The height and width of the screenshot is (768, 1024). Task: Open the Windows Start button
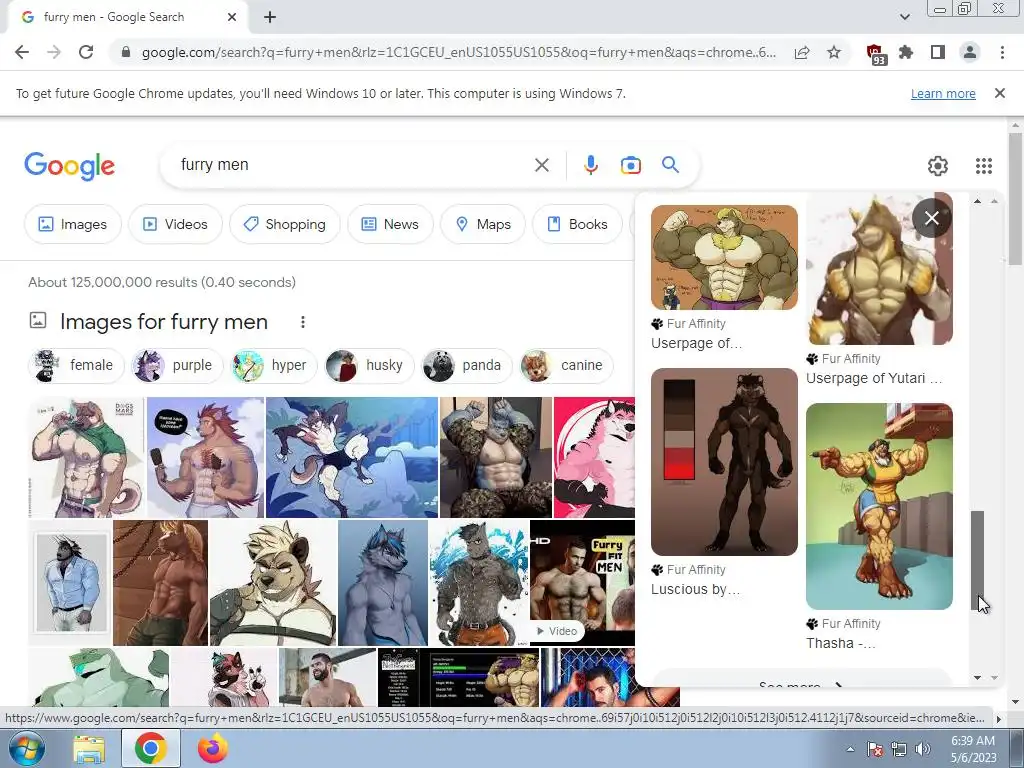tap(26, 748)
